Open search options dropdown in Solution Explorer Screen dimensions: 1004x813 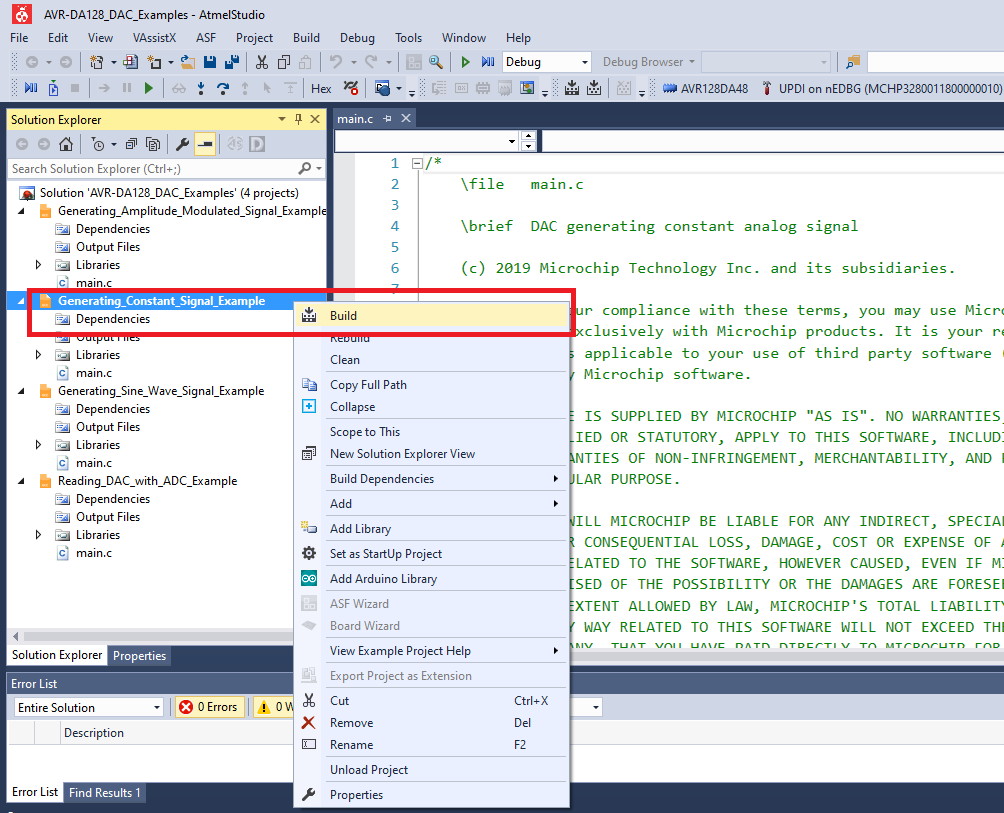pyautogui.click(x=318, y=169)
